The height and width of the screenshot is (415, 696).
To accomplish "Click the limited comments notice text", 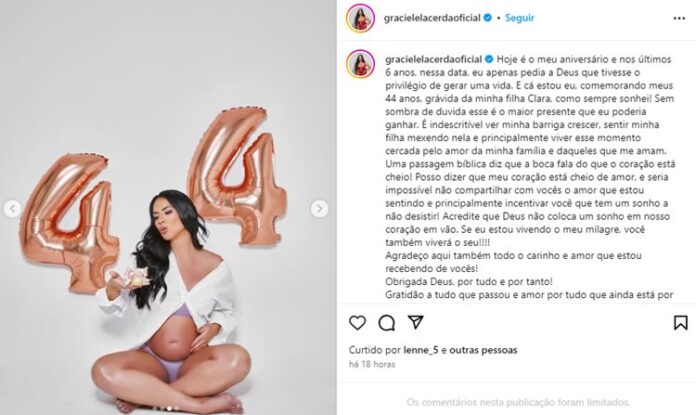I will (x=518, y=403).
